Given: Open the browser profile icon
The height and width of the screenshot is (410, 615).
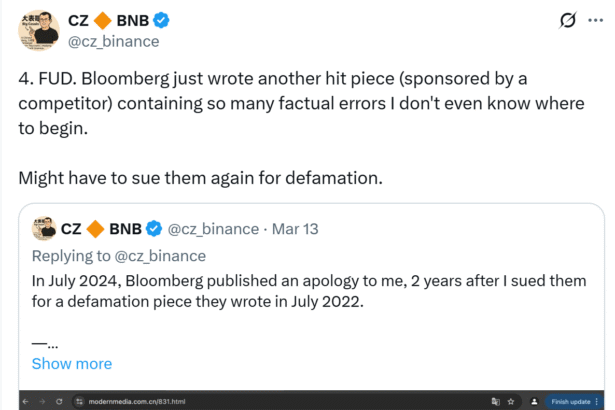Looking at the screenshot, I should [534, 401].
